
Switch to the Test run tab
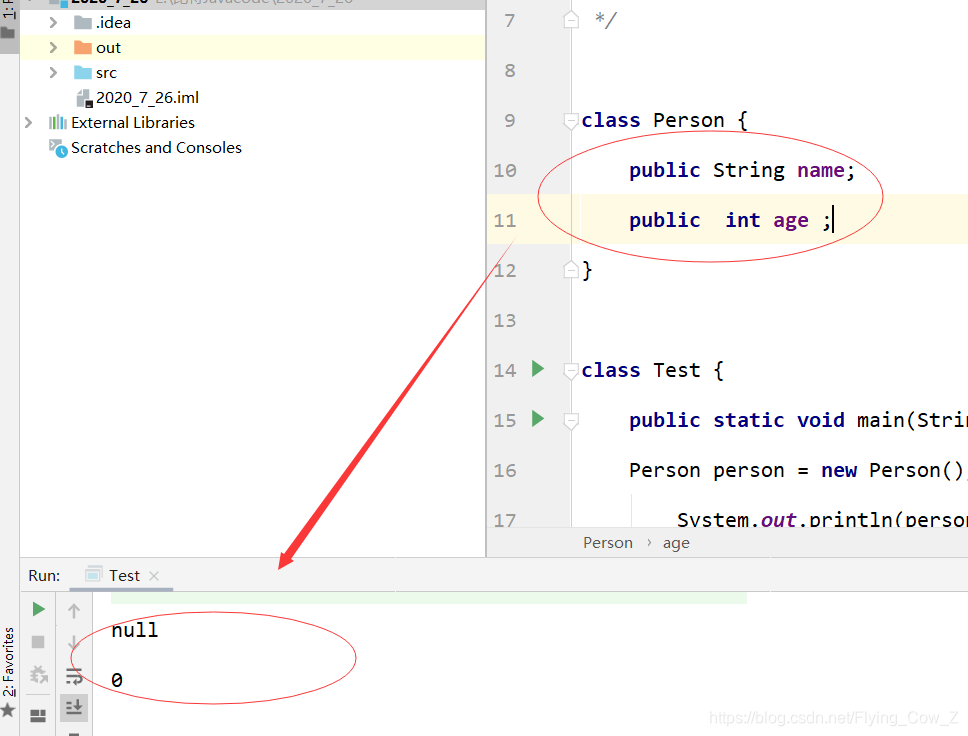(x=123, y=575)
